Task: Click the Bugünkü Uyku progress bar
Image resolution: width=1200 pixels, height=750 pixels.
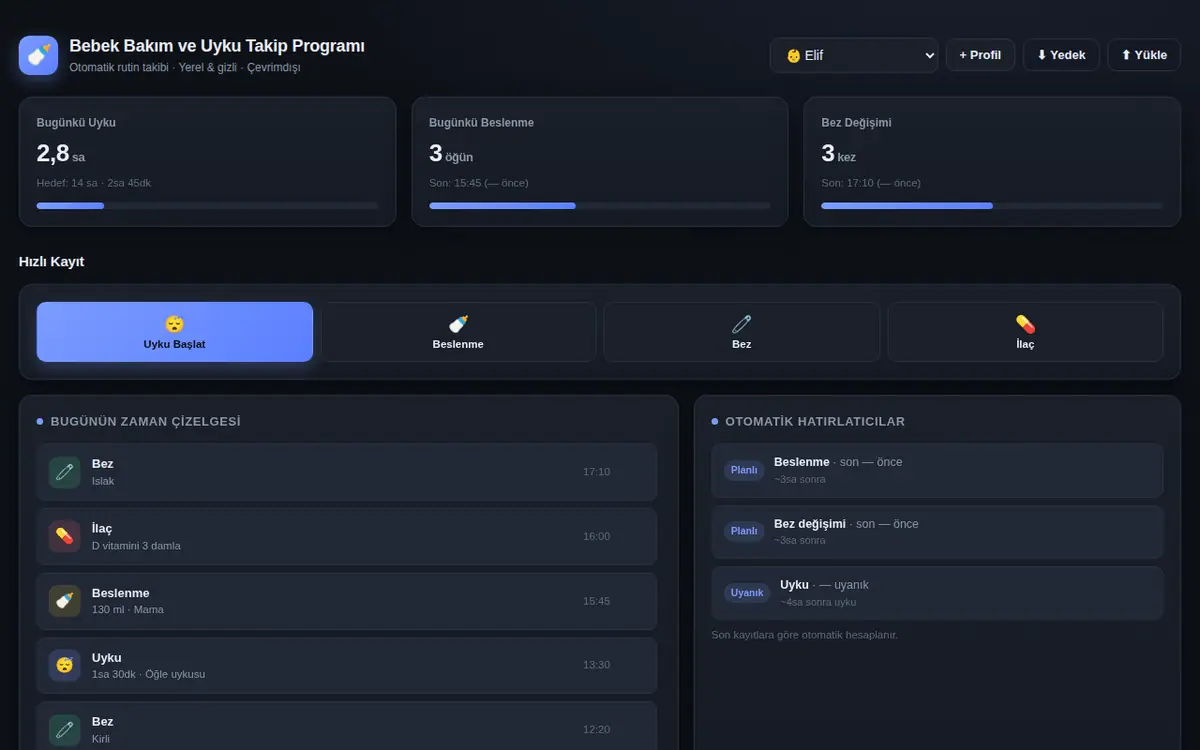Action: point(208,206)
